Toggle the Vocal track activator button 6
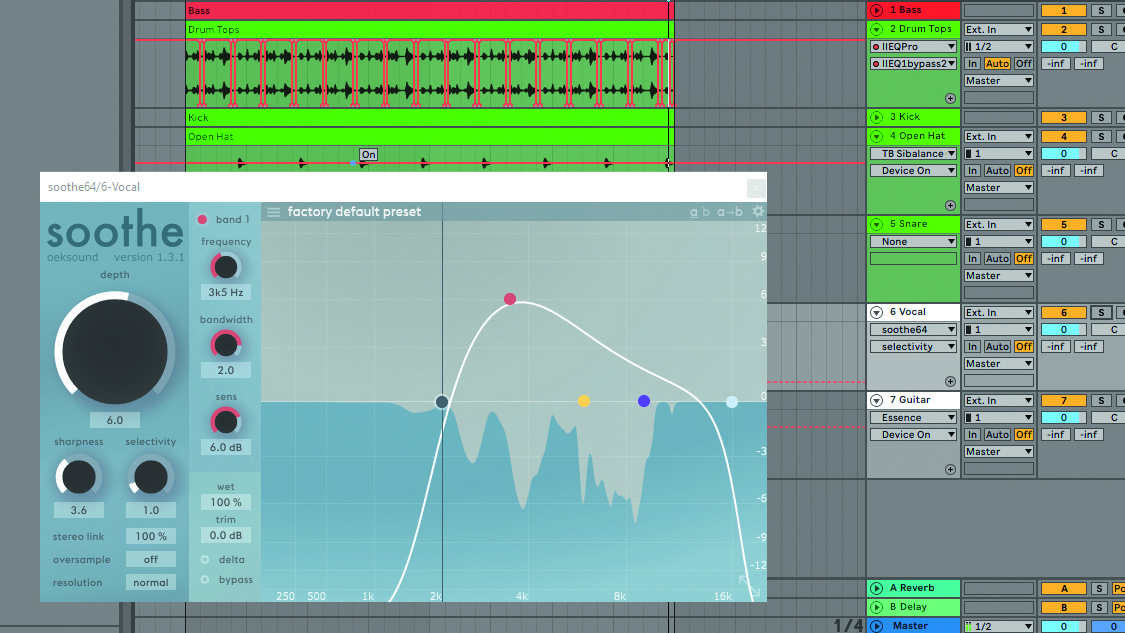Viewport: 1125px width, 633px height. 1063,312
